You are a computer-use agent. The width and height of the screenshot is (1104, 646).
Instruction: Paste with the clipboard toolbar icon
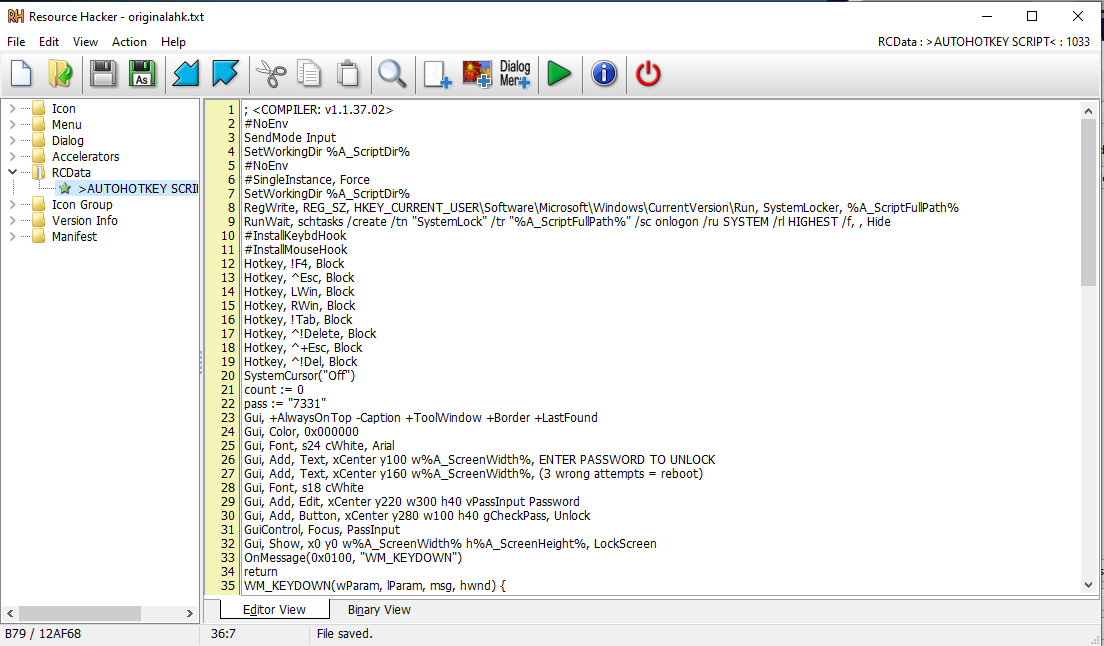coord(348,74)
